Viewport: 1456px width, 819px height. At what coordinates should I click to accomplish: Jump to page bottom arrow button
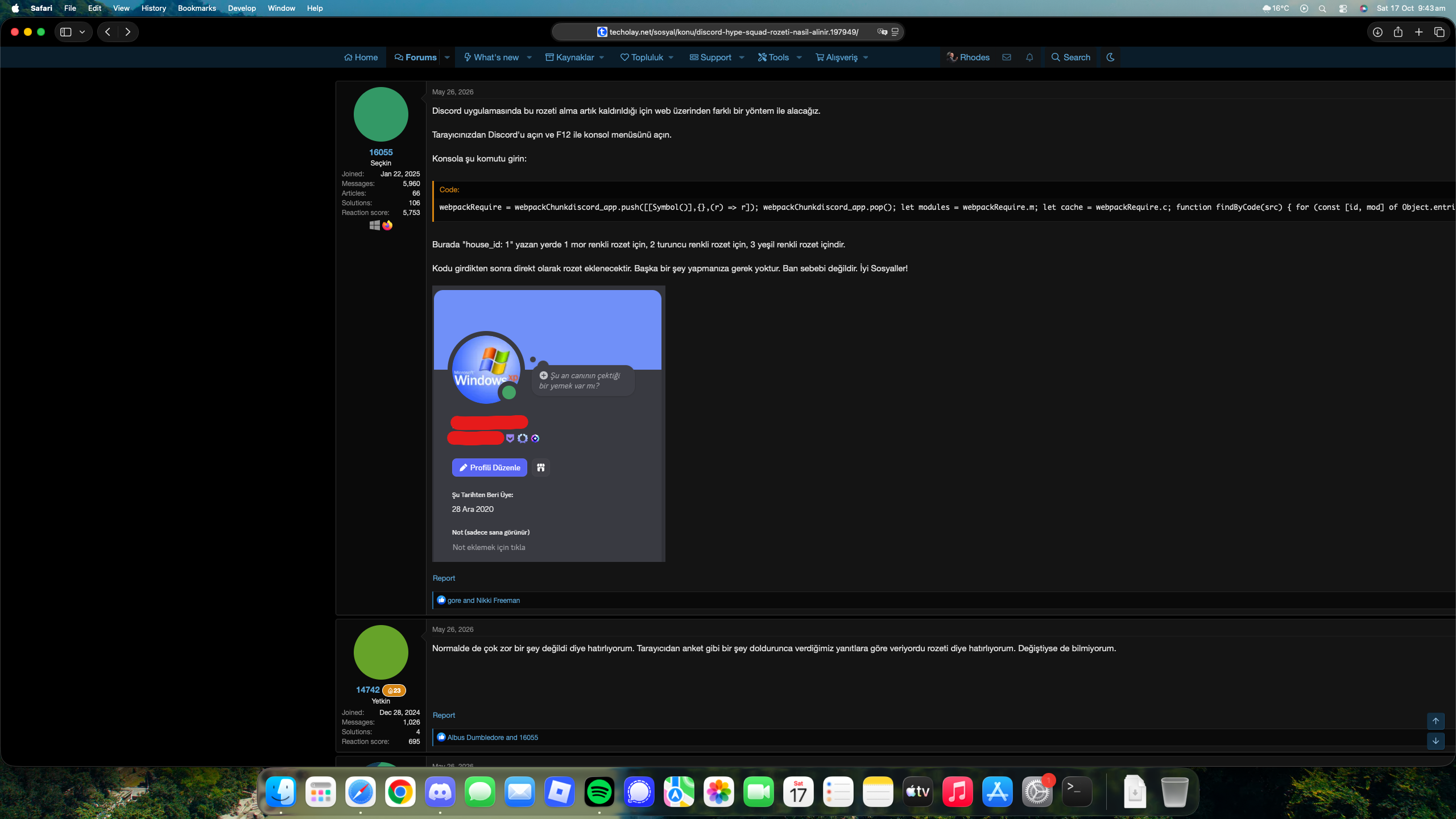tap(1436, 741)
